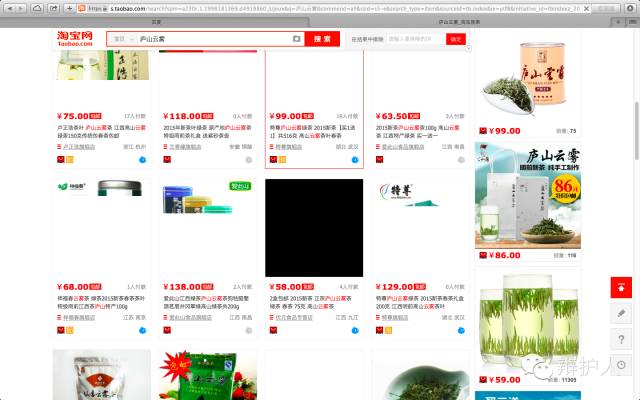
Task: Go forward with Safari's forward arrow
Action: pos(21,8)
